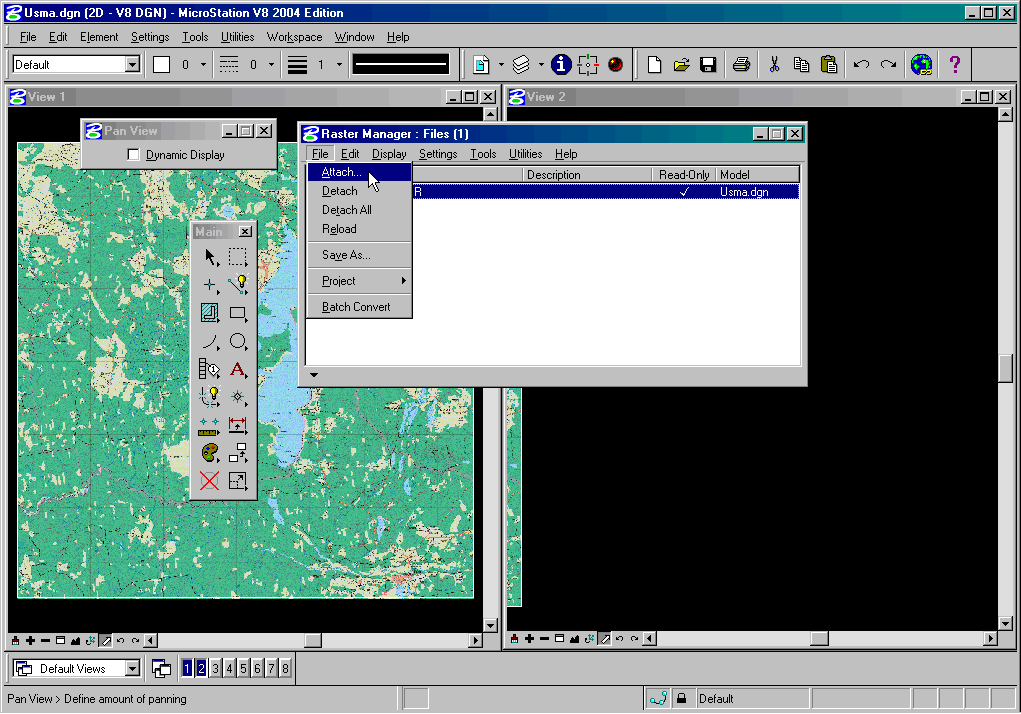
Task: Open Raster Manager Display menu
Action: click(x=389, y=154)
